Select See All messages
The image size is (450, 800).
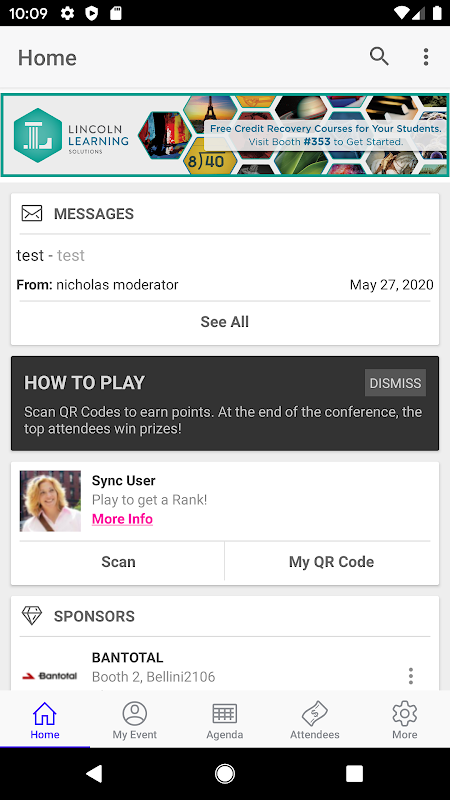click(224, 322)
